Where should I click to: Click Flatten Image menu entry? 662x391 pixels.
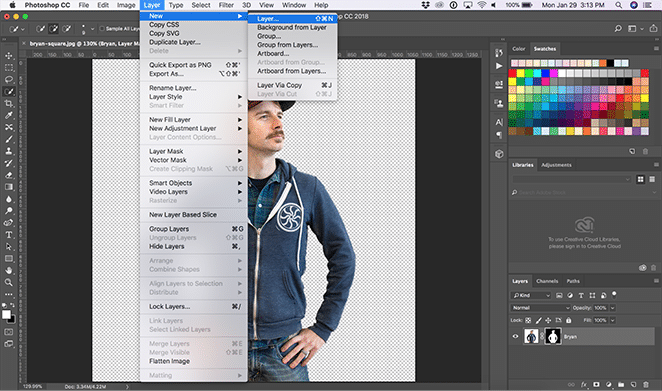194,361
